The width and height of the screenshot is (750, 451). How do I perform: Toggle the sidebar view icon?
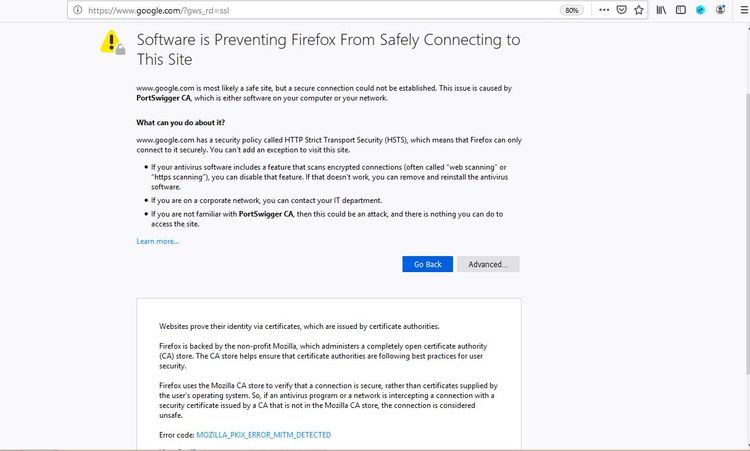(x=681, y=10)
